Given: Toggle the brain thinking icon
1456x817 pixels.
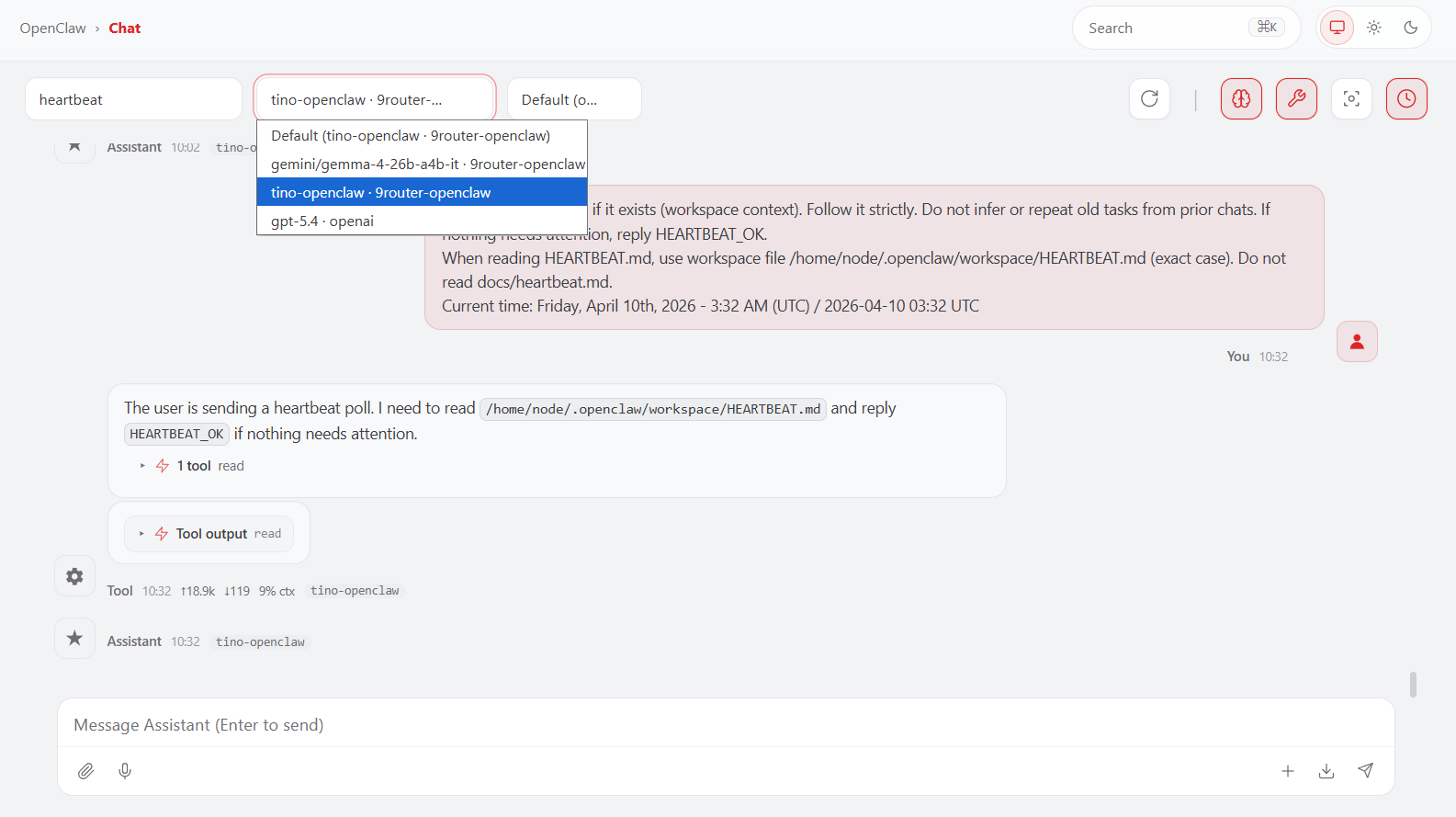Looking at the screenshot, I should click(1241, 99).
